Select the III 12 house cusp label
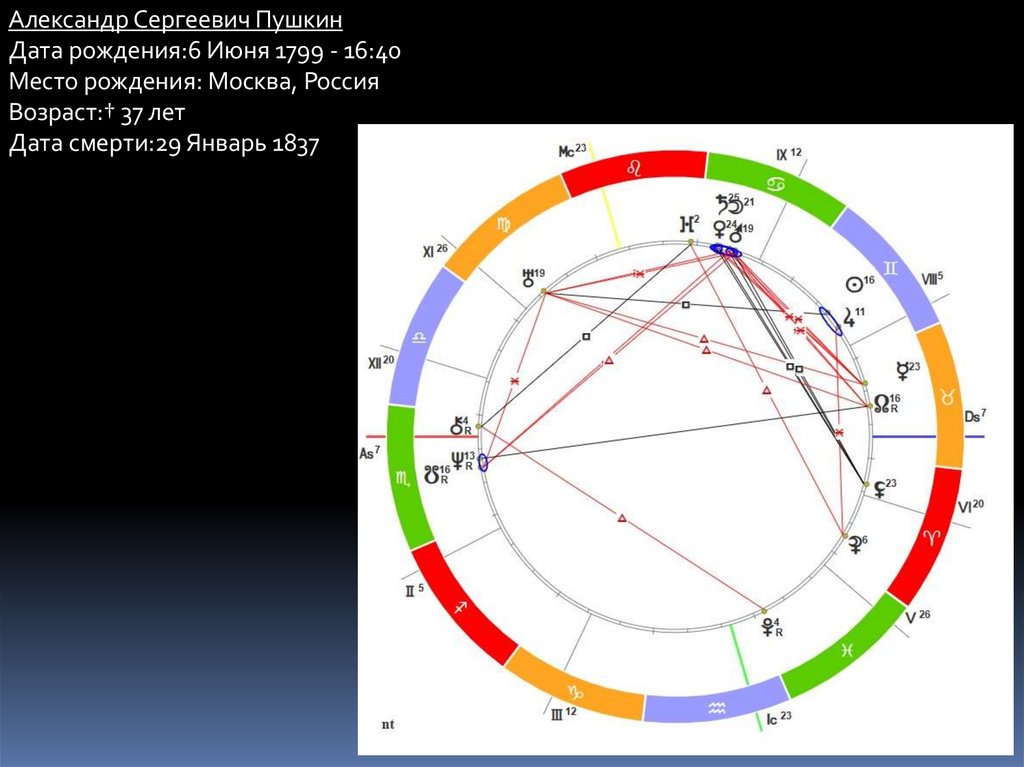The height and width of the screenshot is (767, 1024). click(x=564, y=713)
